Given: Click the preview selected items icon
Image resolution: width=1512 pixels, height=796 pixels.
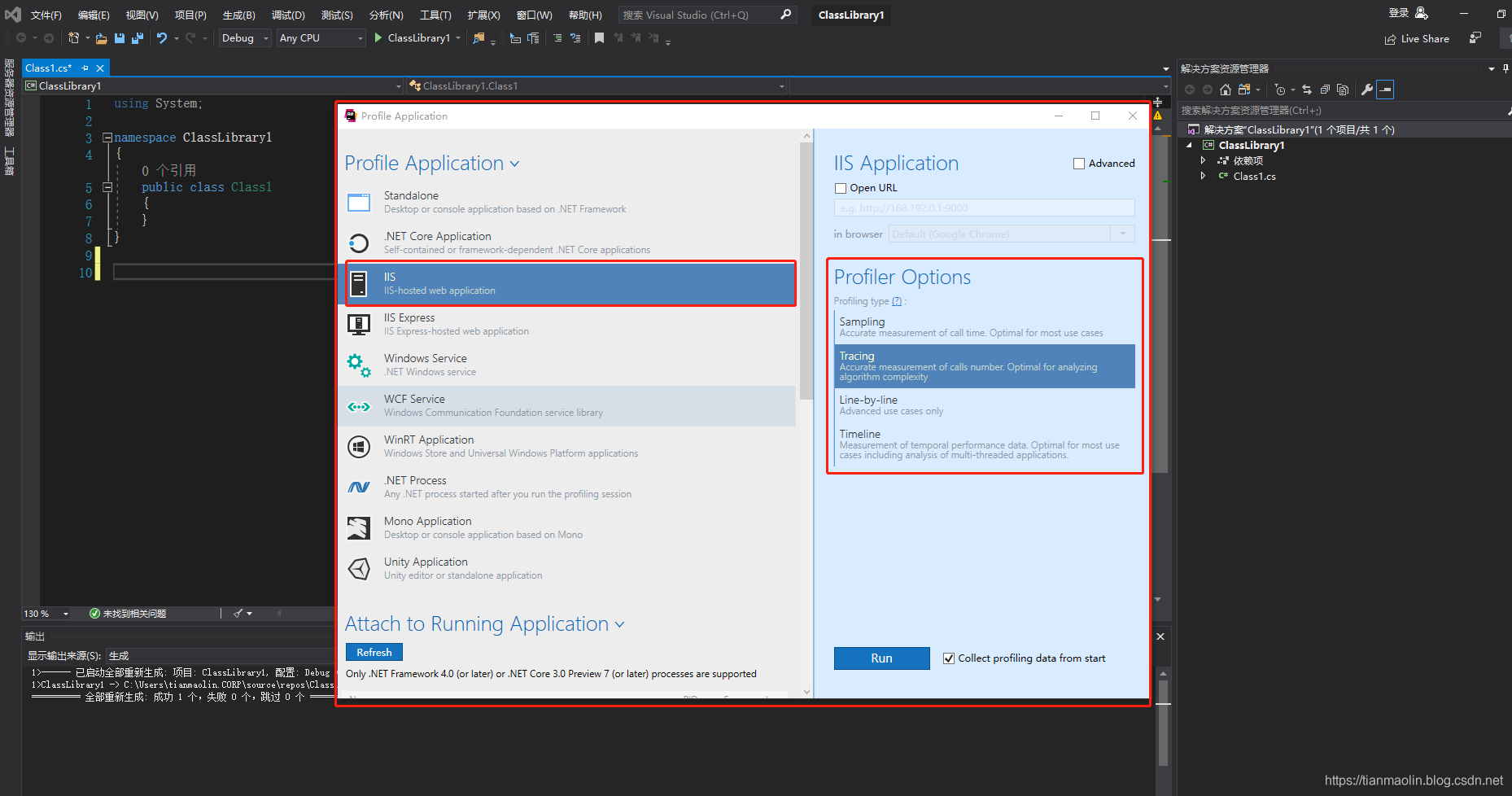Looking at the screenshot, I should [x=1385, y=90].
